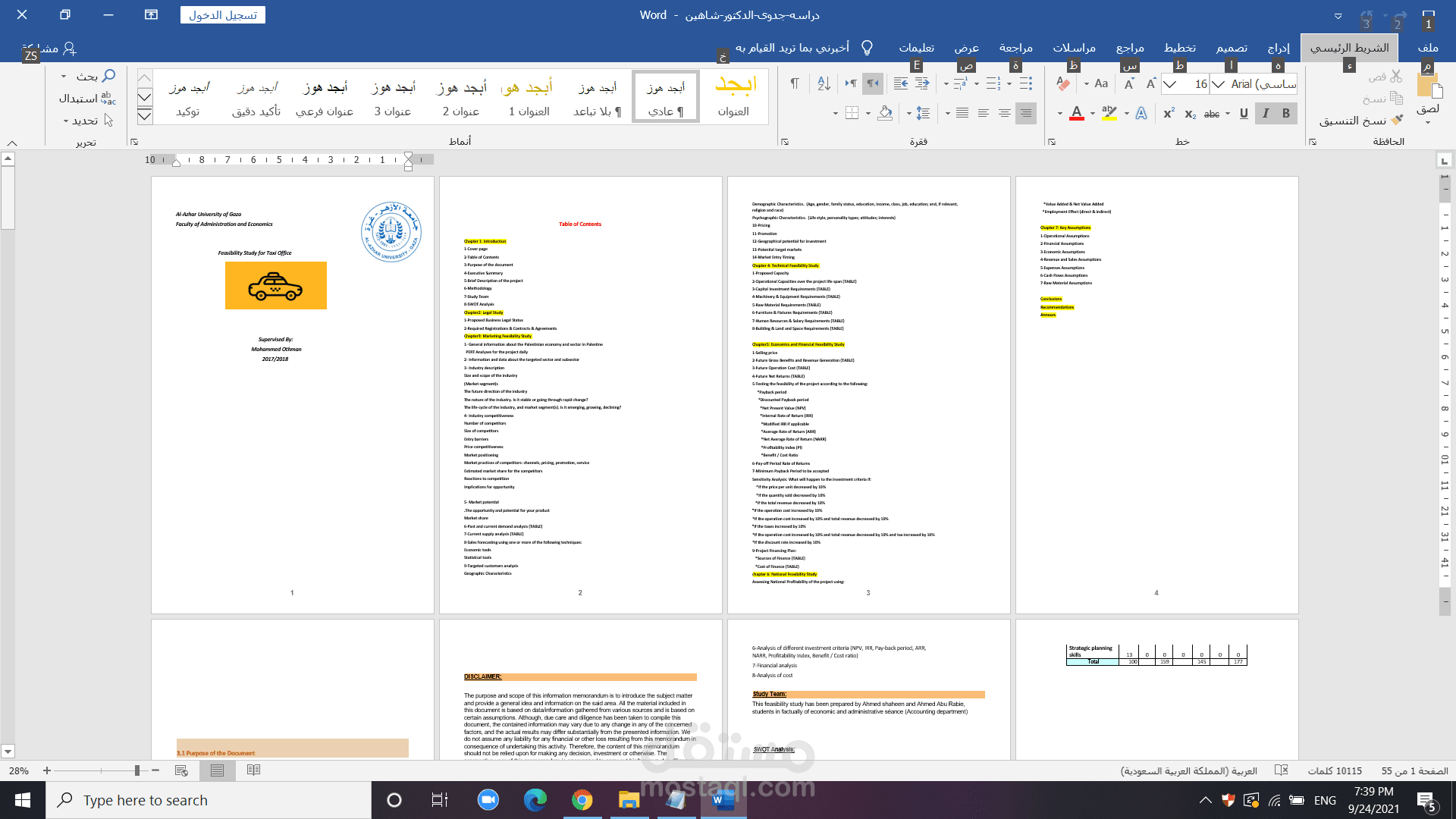Viewport: 1456px width, 819px height.
Task: Click the text effects outlined A icon
Action: click(x=1141, y=114)
